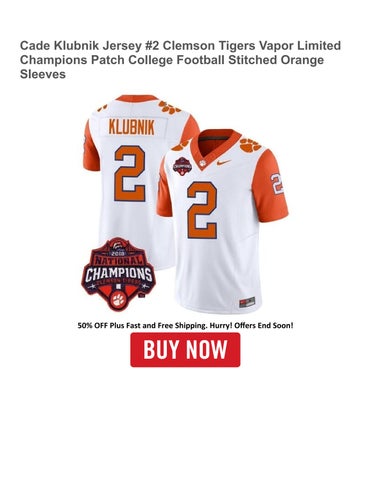Image resolution: width=371 pixels, height=480 pixels.
Task: Click the paw print above the chest champions patch
Action: point(180,145)
